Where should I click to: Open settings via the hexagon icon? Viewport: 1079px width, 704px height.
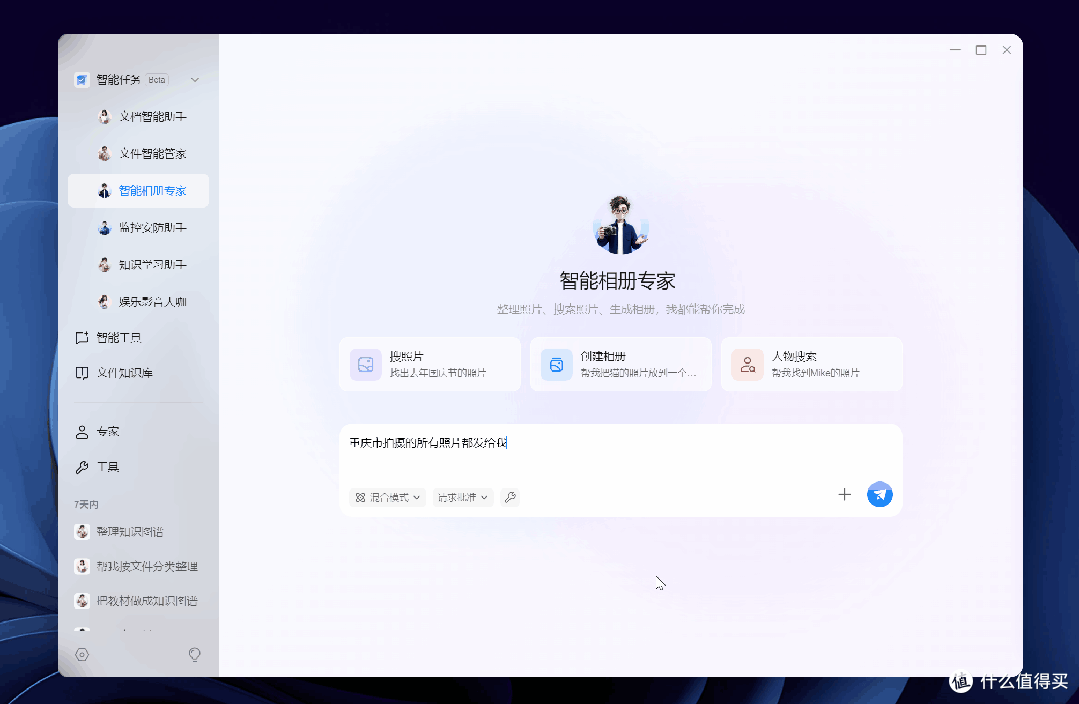coord(82,654)
